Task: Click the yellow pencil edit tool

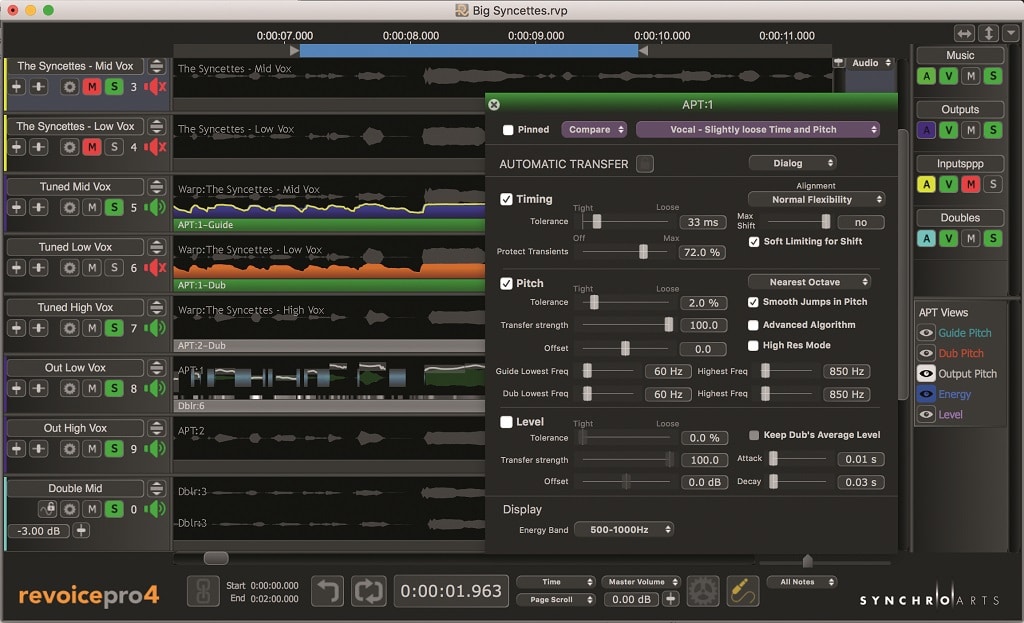Action: pos(743,591)
